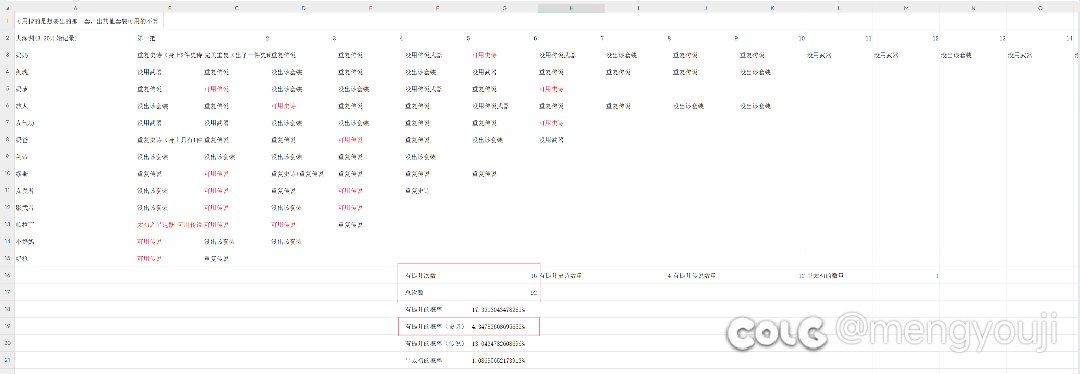Select highlighted column H header
The width and height of the screenshot is (1080, 374).
[x=571, y=8]
